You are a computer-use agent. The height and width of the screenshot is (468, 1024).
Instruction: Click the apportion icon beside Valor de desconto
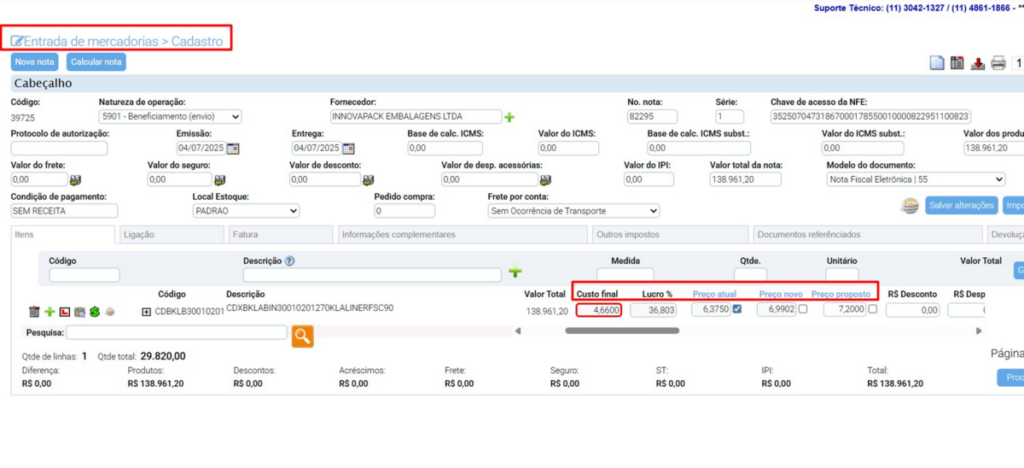point(368,179)
